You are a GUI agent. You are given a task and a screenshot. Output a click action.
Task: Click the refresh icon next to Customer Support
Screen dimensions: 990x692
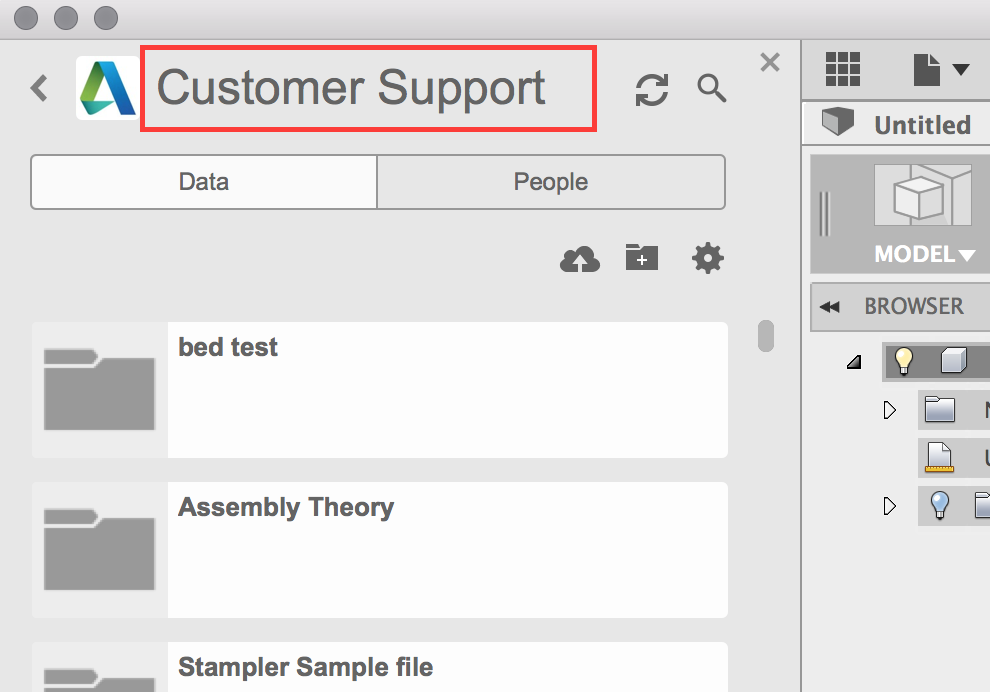point(651,90)
